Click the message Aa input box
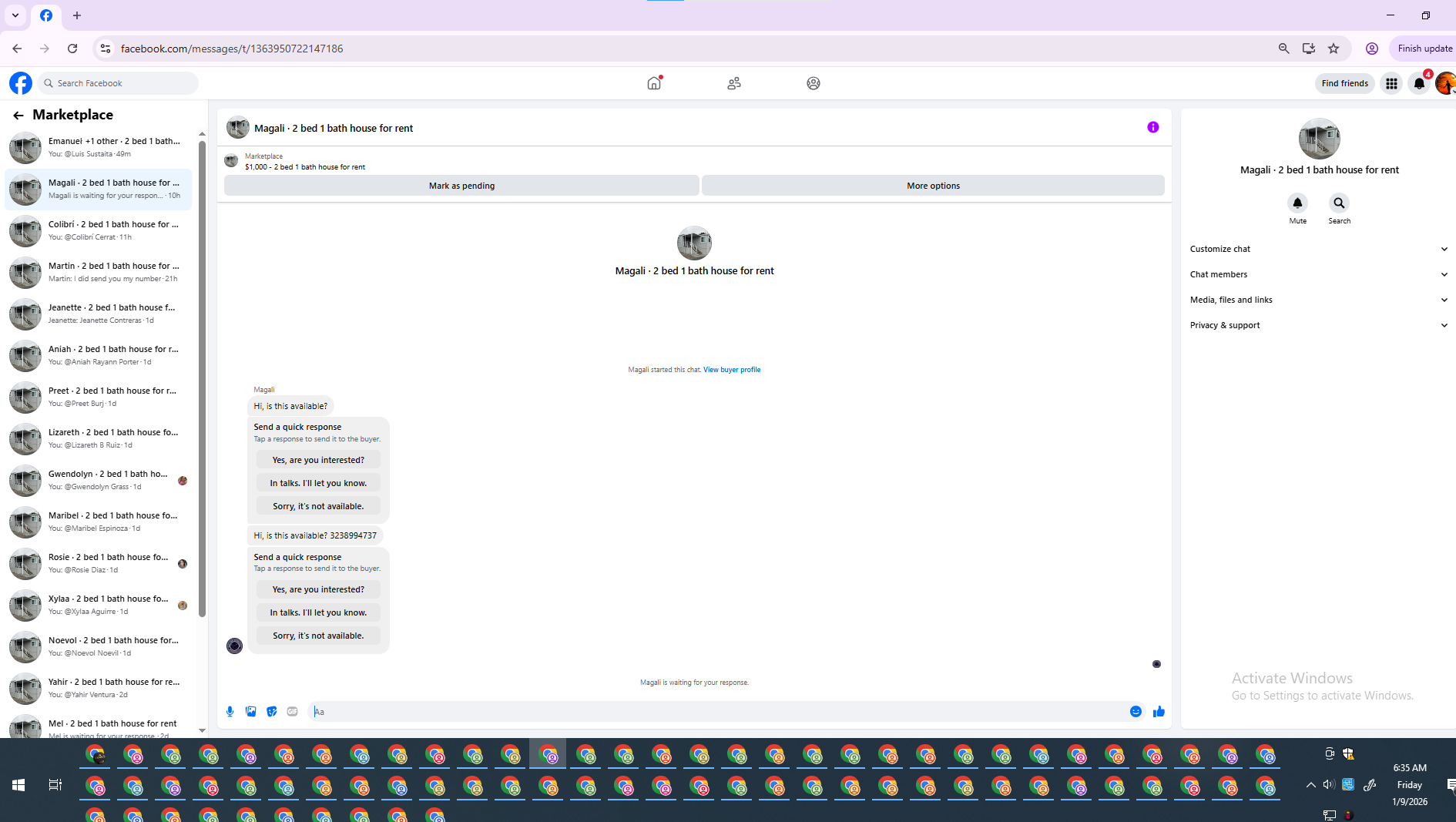The image size is (1456, 822). (716, 712)
